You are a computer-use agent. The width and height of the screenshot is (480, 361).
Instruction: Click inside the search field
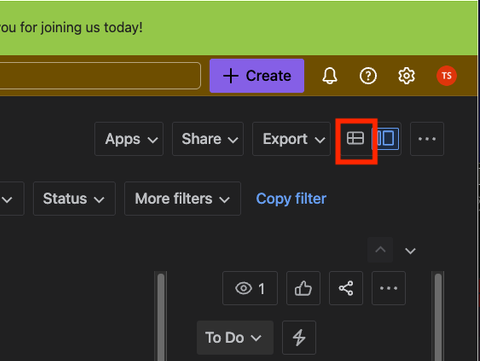[x=100, y=76]
